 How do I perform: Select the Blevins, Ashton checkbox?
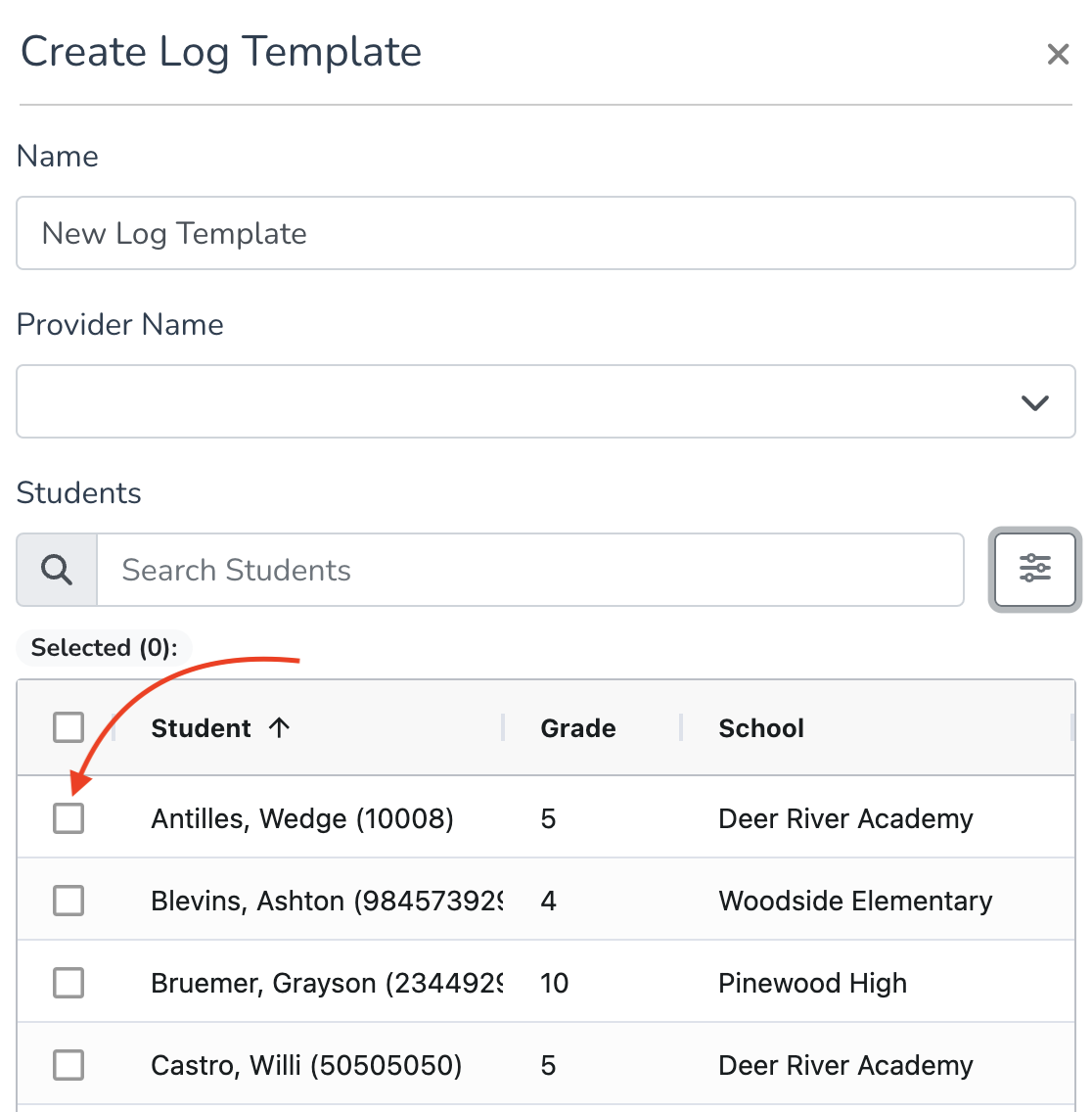(68, 901)
